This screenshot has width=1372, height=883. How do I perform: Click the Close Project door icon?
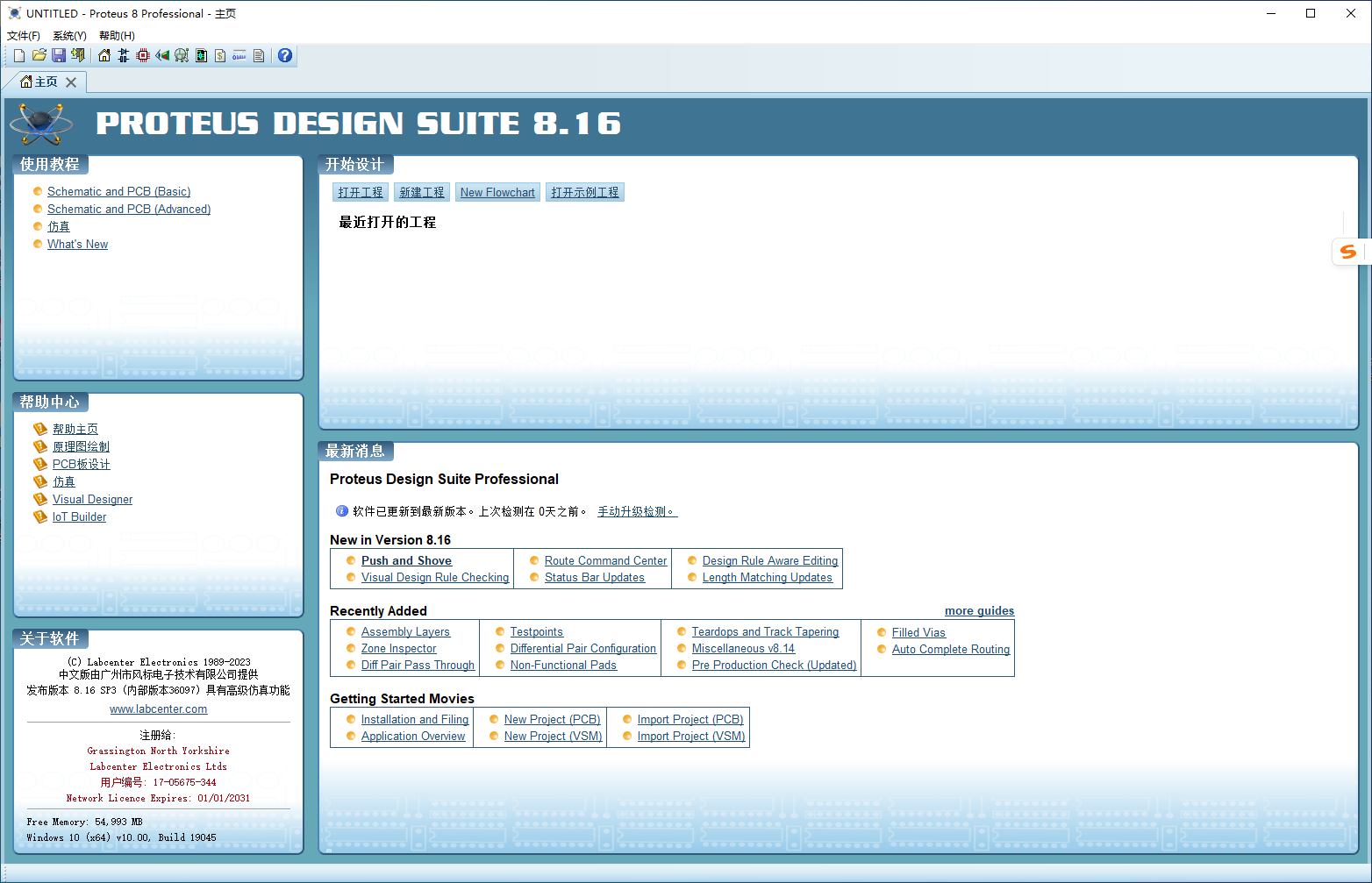coord(78,55)
